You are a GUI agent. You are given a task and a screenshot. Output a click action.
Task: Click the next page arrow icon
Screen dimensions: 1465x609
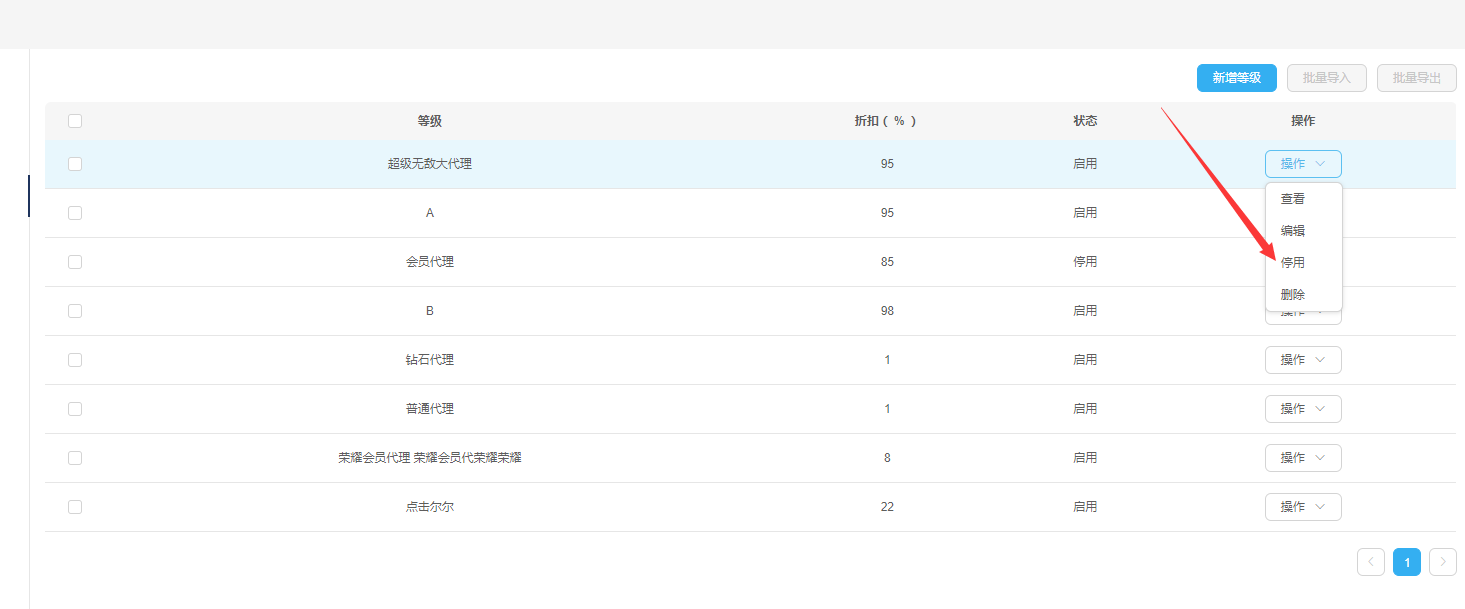pos(1442,562)
